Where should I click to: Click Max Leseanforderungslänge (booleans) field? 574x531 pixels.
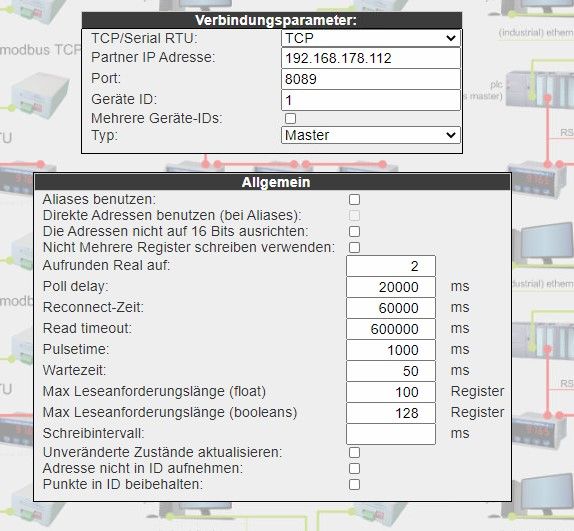[x=391, y=413]
